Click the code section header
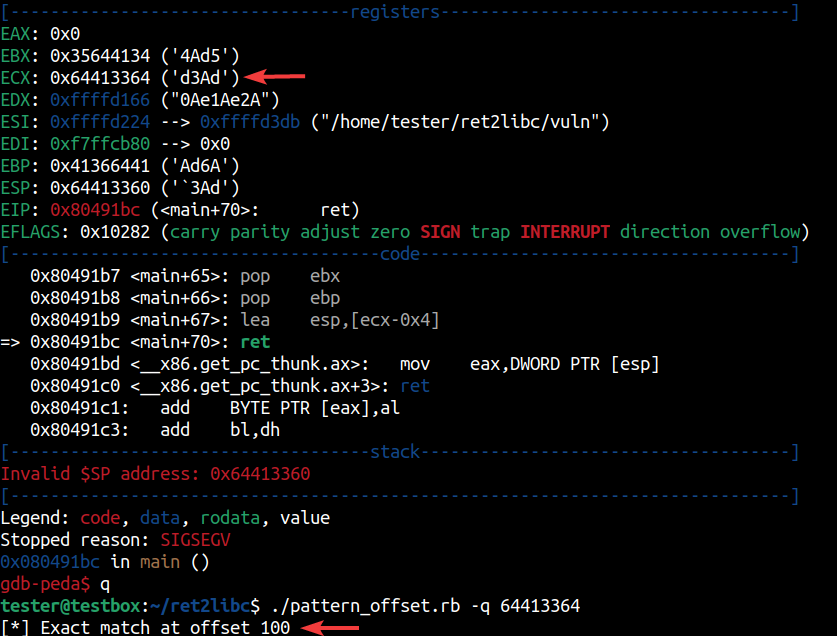The image size is (837, 636). (400, 253)
